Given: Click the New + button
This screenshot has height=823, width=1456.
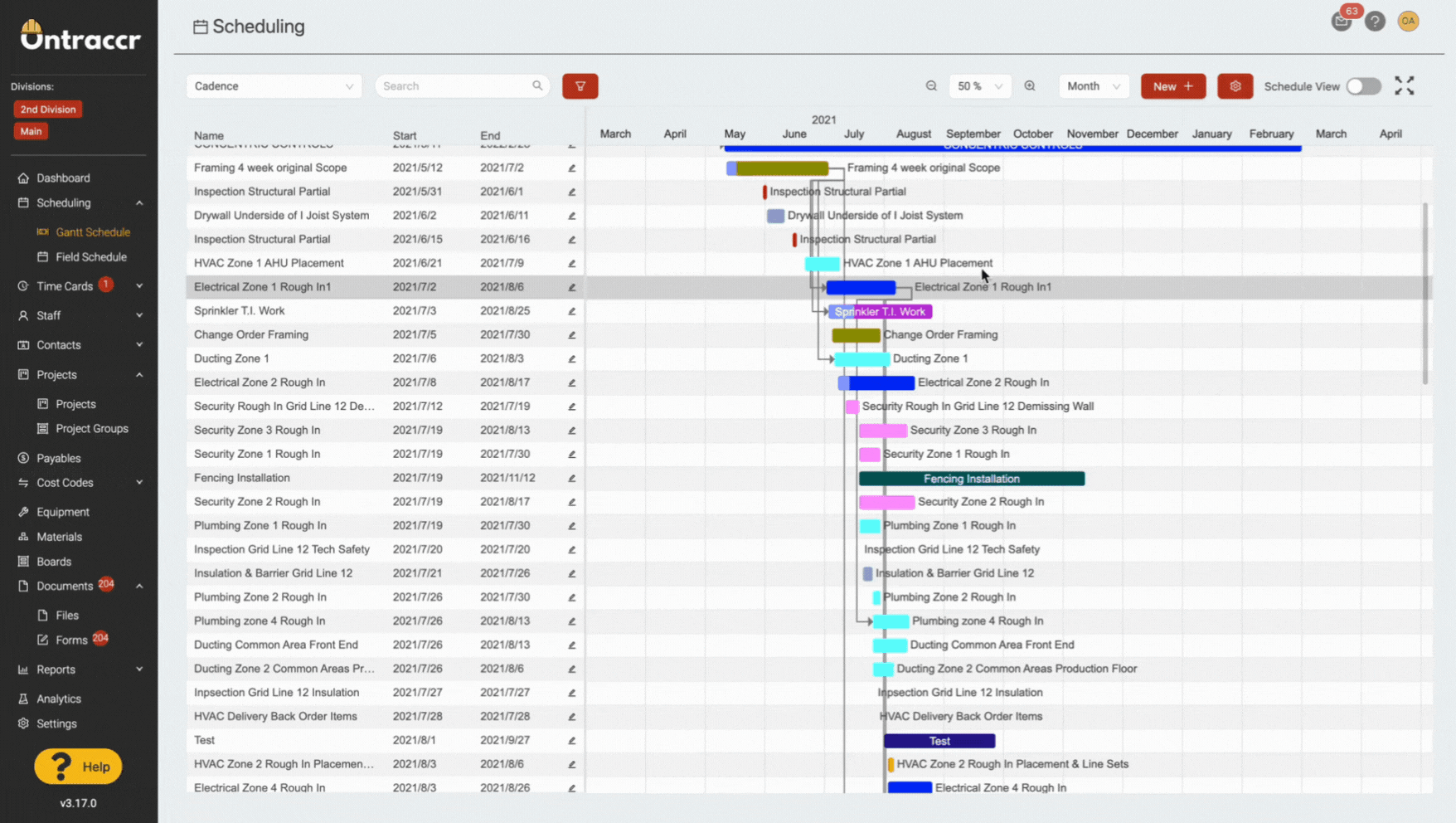Looking at the screenshot, I should [x=1172, y=86].
